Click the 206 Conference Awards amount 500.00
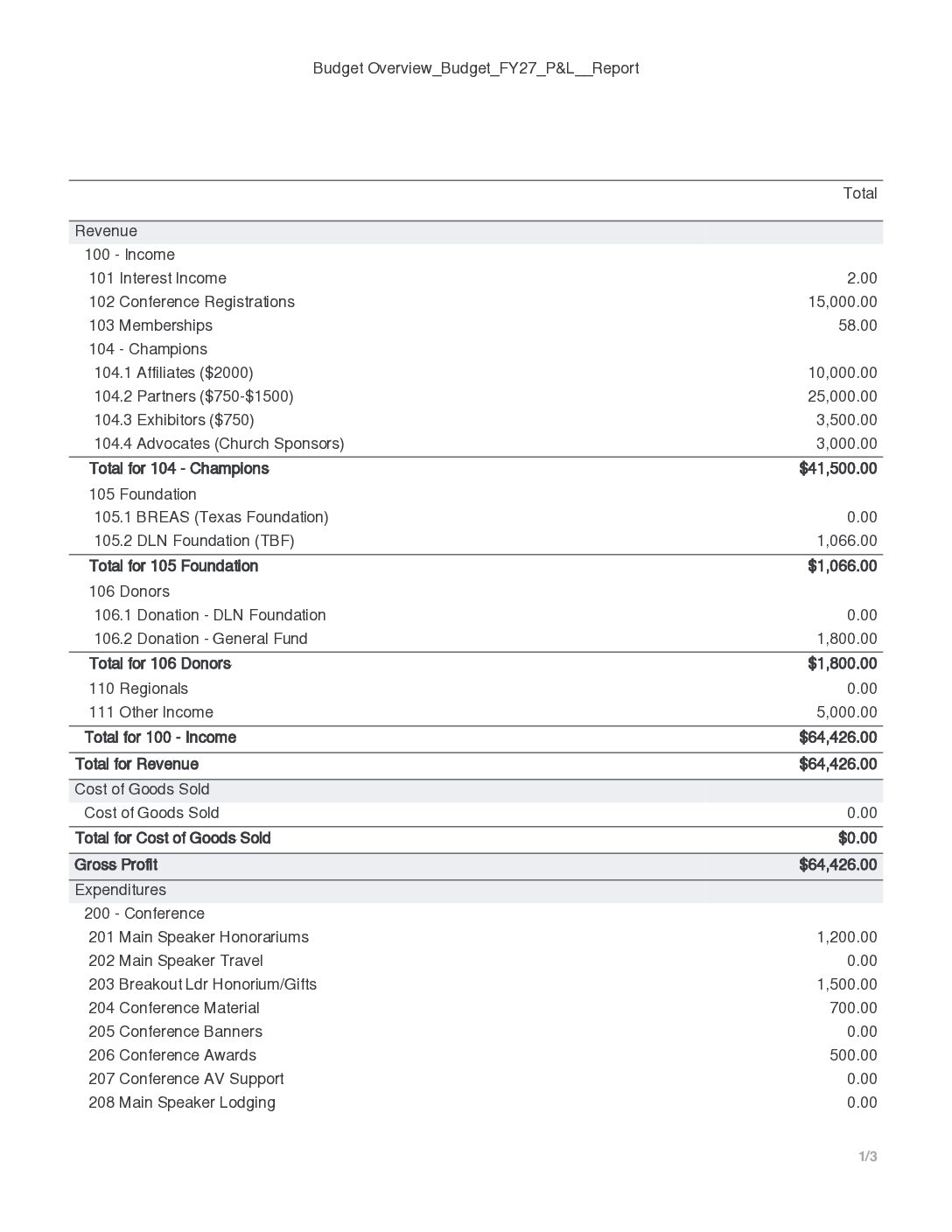 click(x=853, y=1055)
